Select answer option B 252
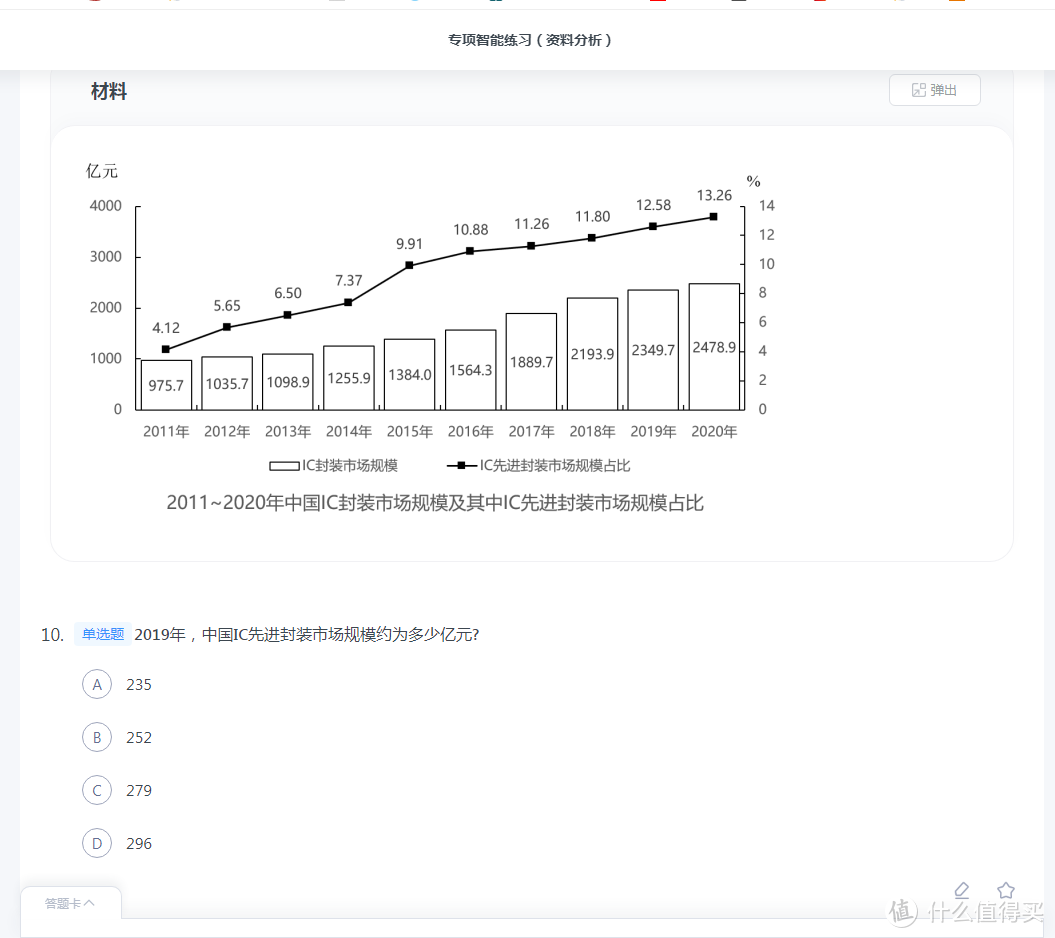Viewport: 1055px width, 938px height. click(x=97, y=737)
